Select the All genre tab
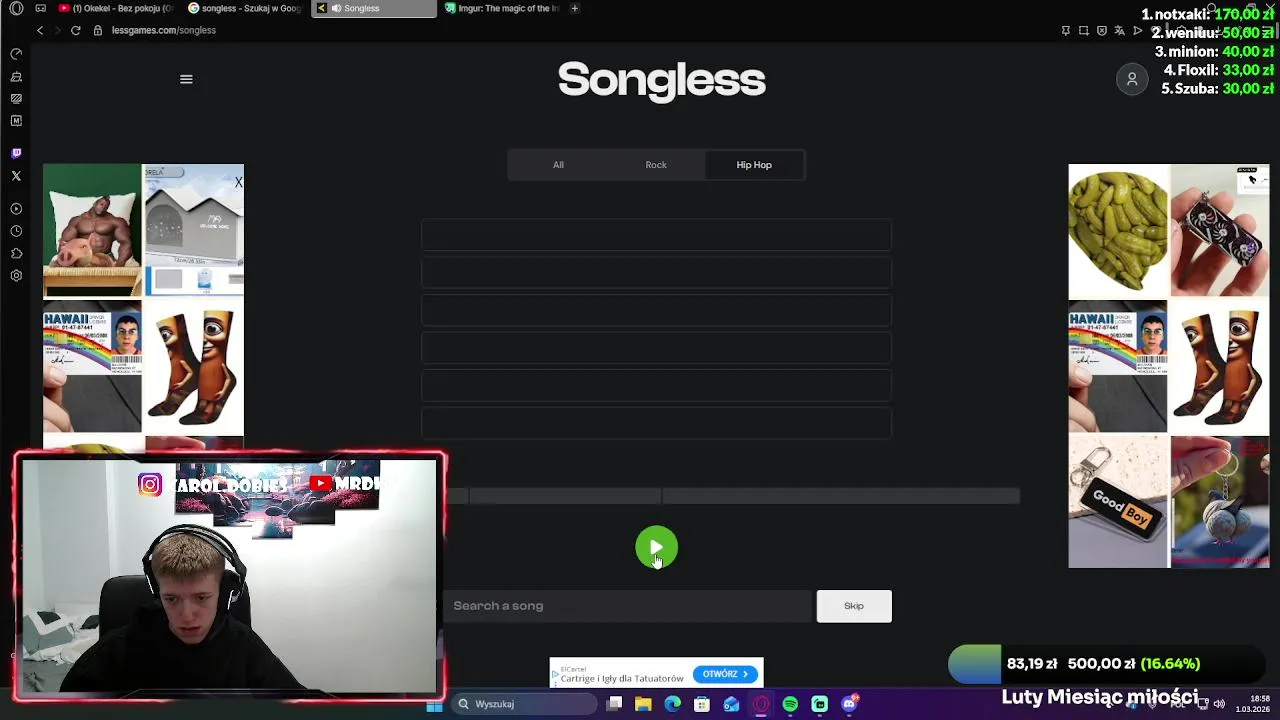 (x=558, y=165)
